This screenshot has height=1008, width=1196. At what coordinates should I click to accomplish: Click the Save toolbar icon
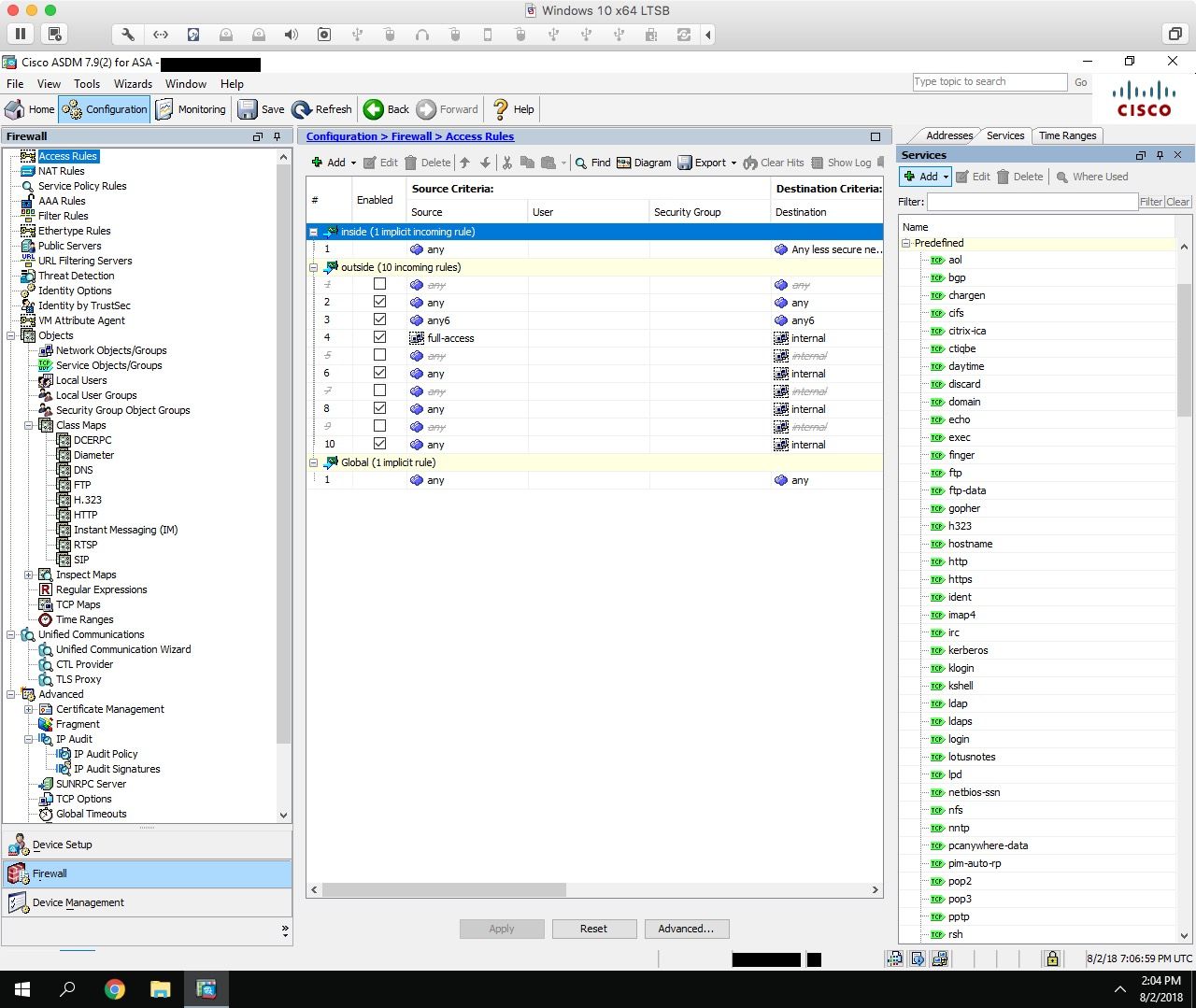[x=248, y=109]
